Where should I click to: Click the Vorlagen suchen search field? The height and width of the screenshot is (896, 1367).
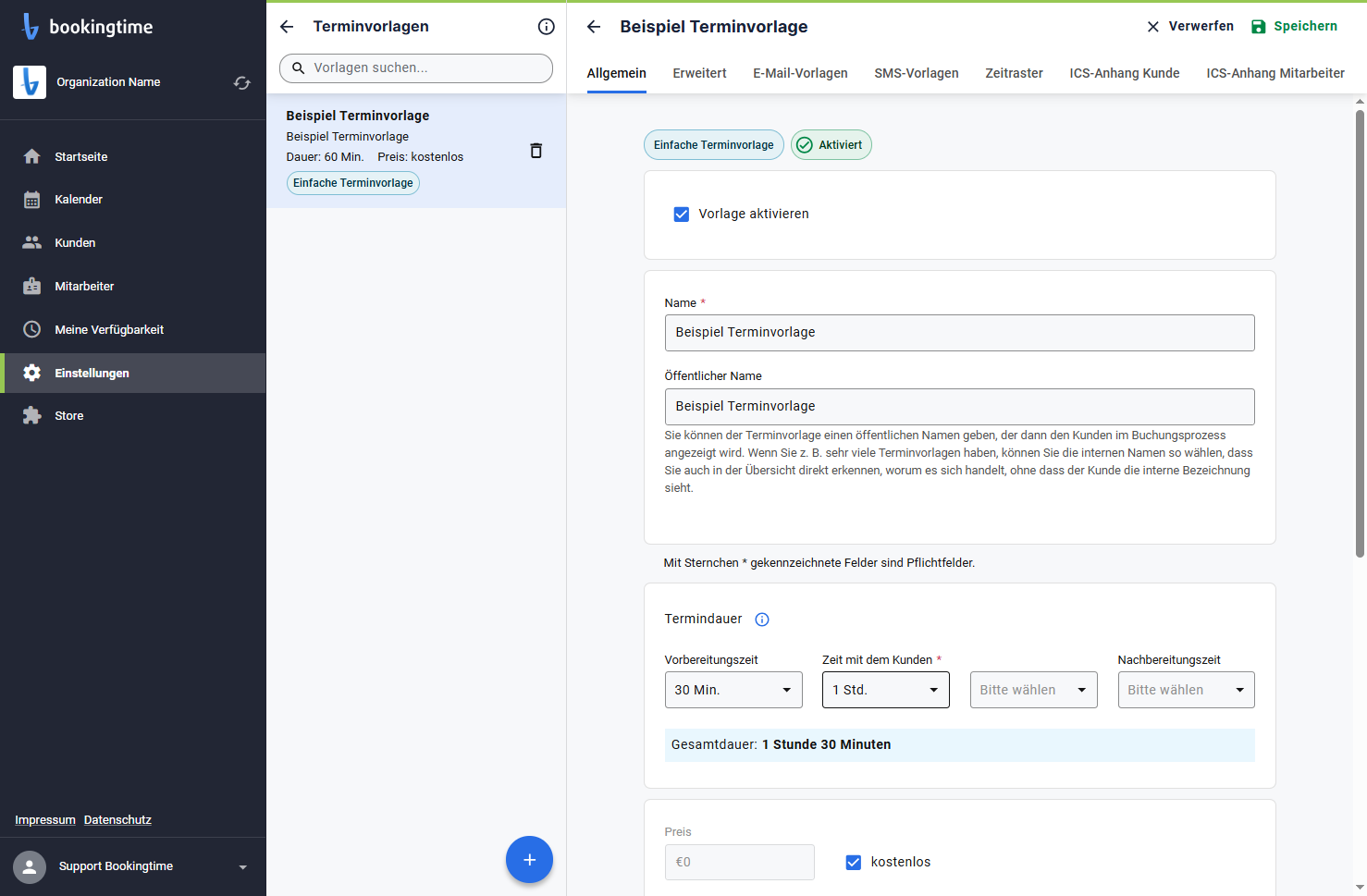[416, 68]
